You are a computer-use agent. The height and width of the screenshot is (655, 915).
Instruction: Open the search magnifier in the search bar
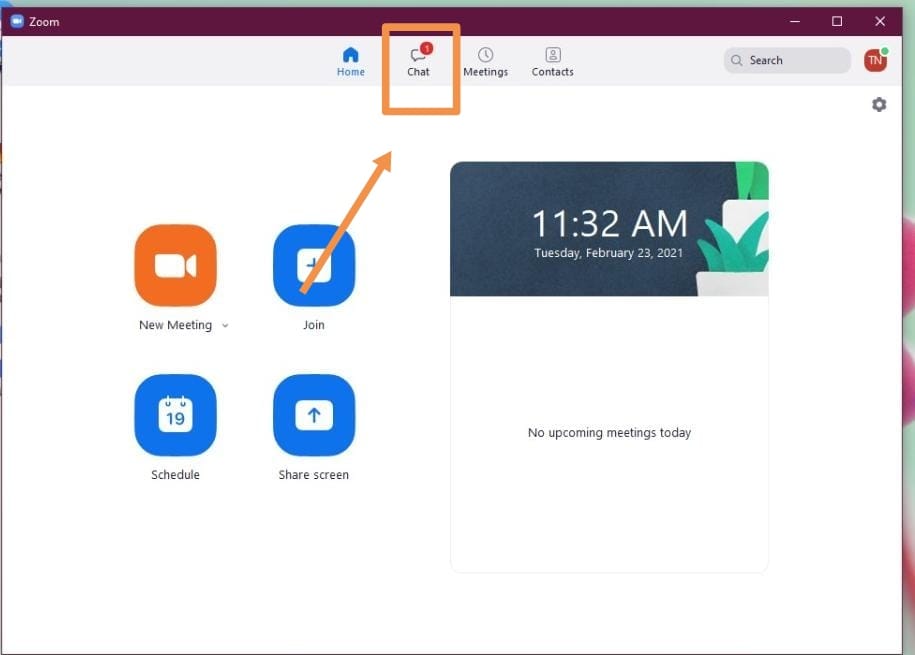tap(736, 60)
